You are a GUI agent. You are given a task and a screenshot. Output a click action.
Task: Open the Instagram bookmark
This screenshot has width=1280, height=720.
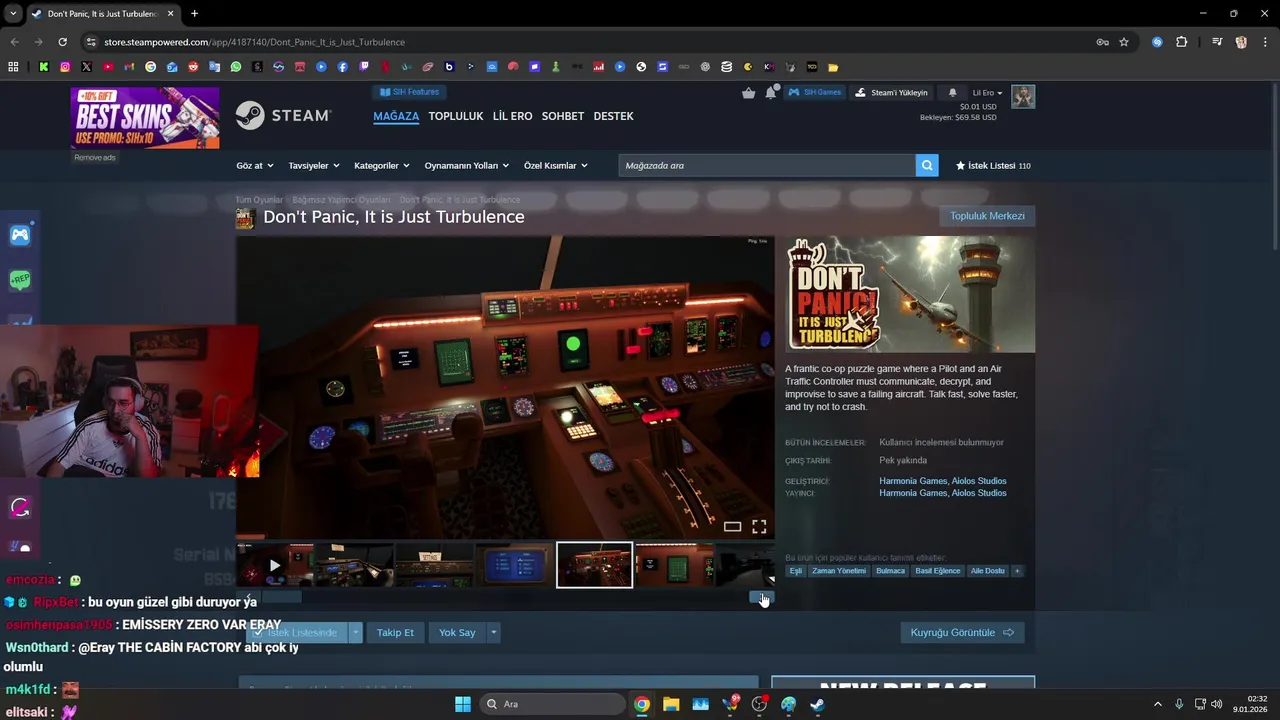point(65,67)
